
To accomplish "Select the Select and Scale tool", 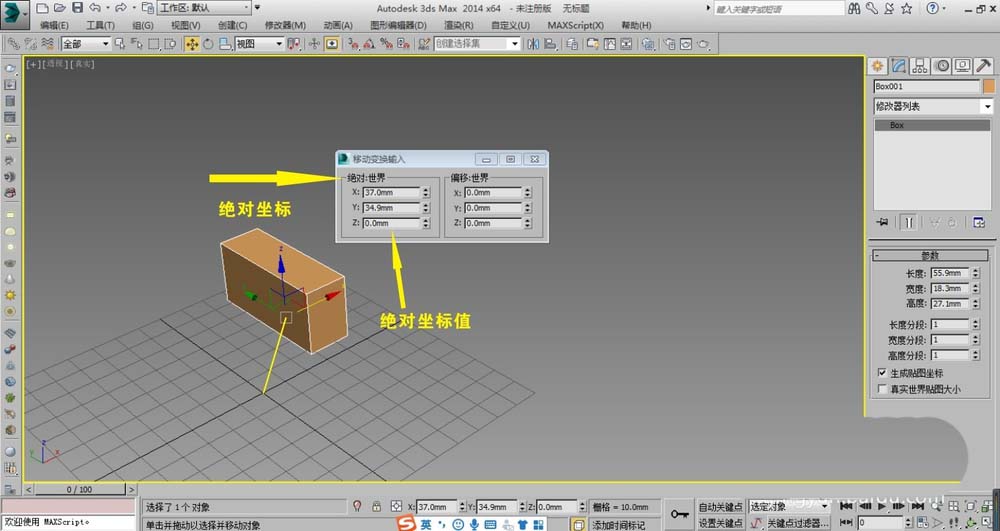I will (224, 44).
